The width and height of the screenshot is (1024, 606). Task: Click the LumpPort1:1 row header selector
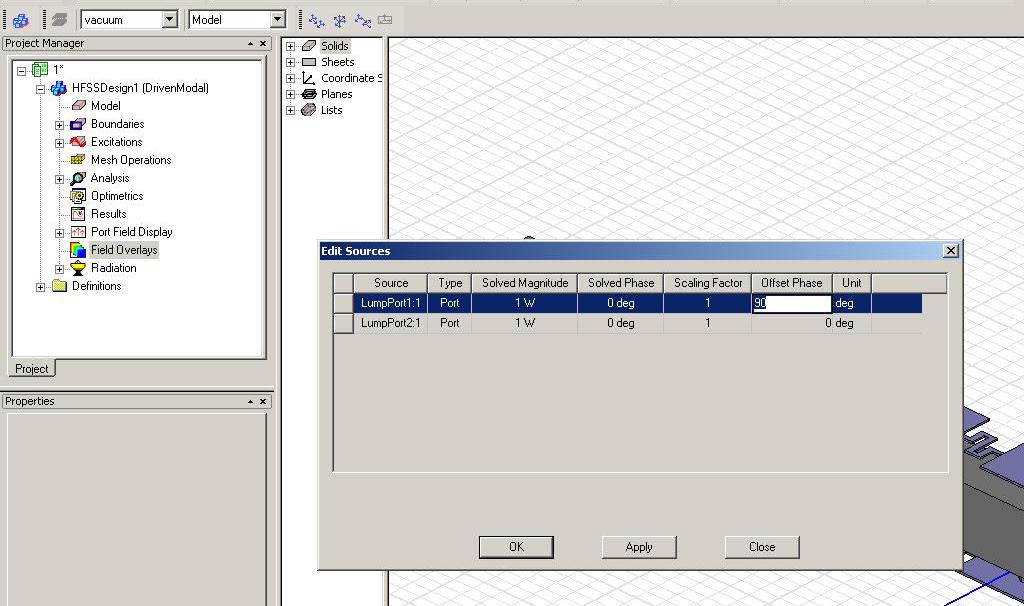344,303
